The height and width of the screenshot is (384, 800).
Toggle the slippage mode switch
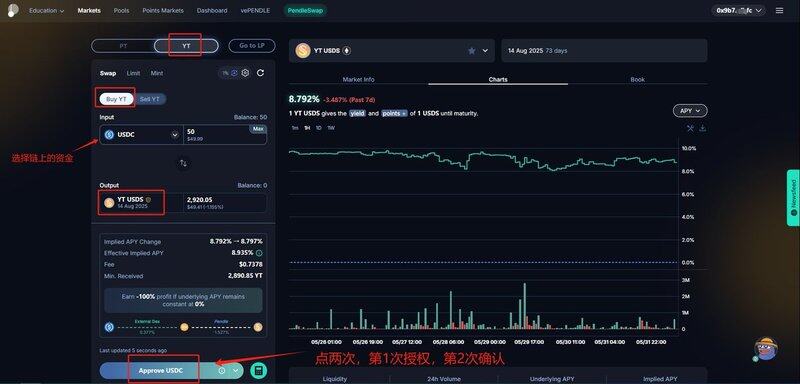point(234,73)
